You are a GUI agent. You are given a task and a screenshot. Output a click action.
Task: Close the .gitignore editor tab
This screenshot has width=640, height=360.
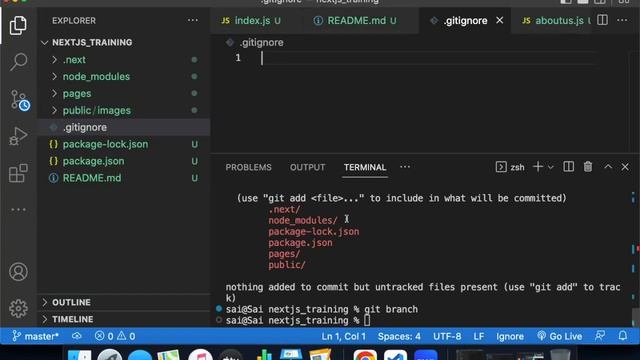(x=500, y=20)
